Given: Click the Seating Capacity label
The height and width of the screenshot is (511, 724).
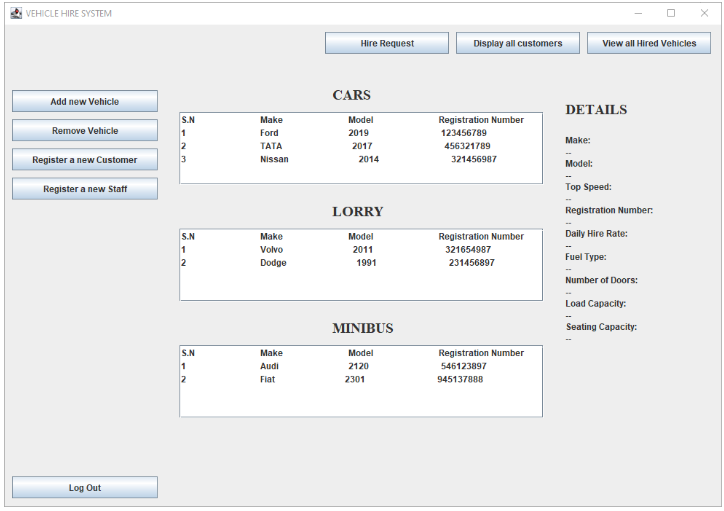Looking at the screenshot, I should point(601,327).
